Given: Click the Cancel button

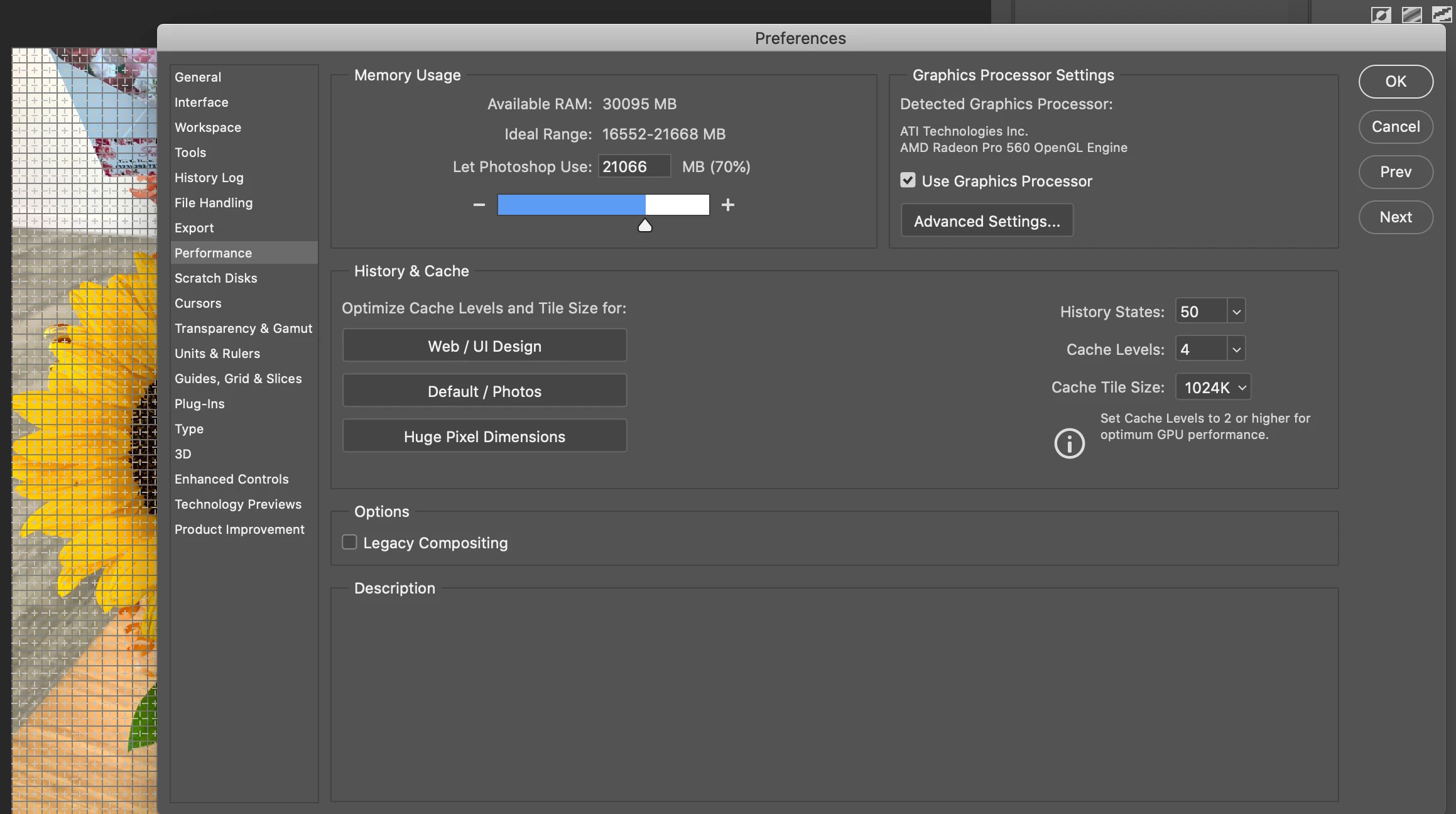Looking at the screenshot, I should (1396, 127).
